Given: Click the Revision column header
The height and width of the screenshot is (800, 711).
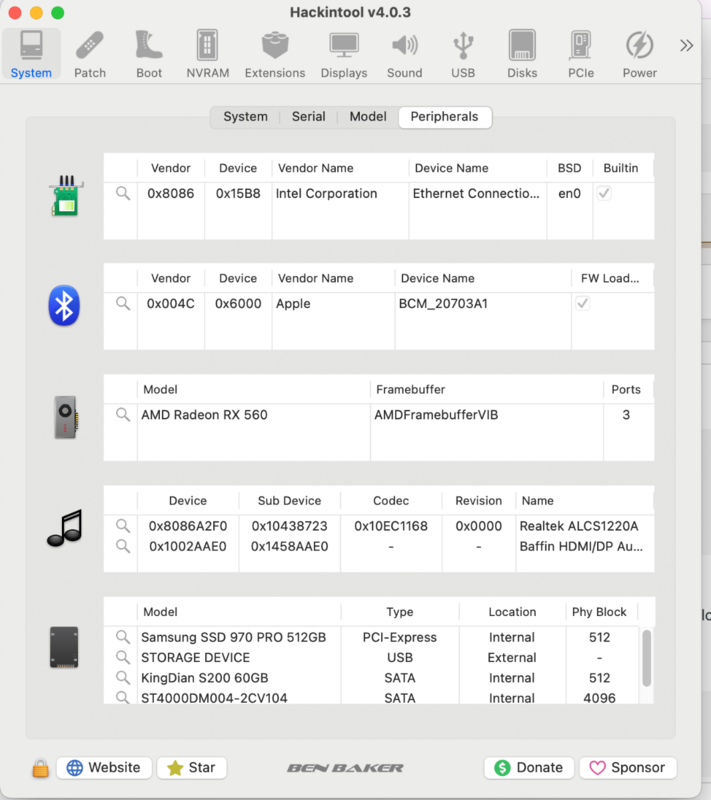Looking at the screenshot, I should coord(478,501).
